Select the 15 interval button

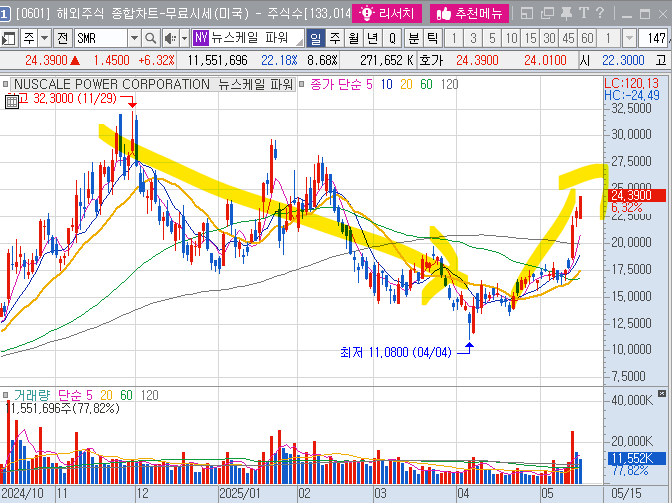pyautogui.click(x=530, y=39)
